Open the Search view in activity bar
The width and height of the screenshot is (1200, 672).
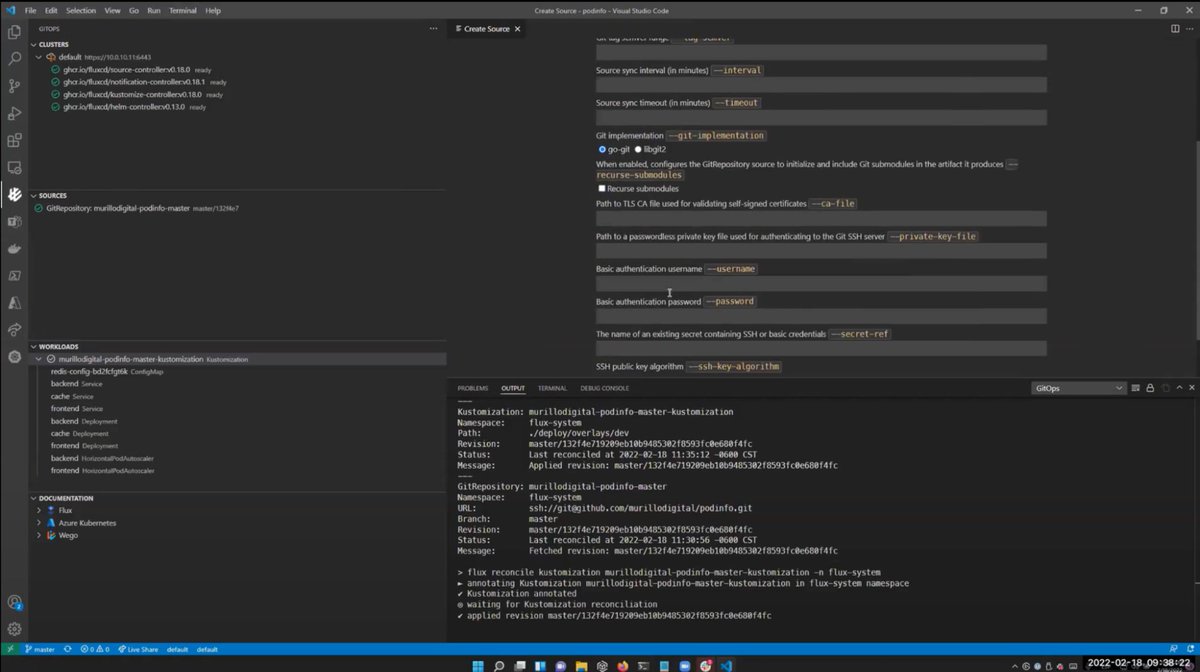coord(14,60)
